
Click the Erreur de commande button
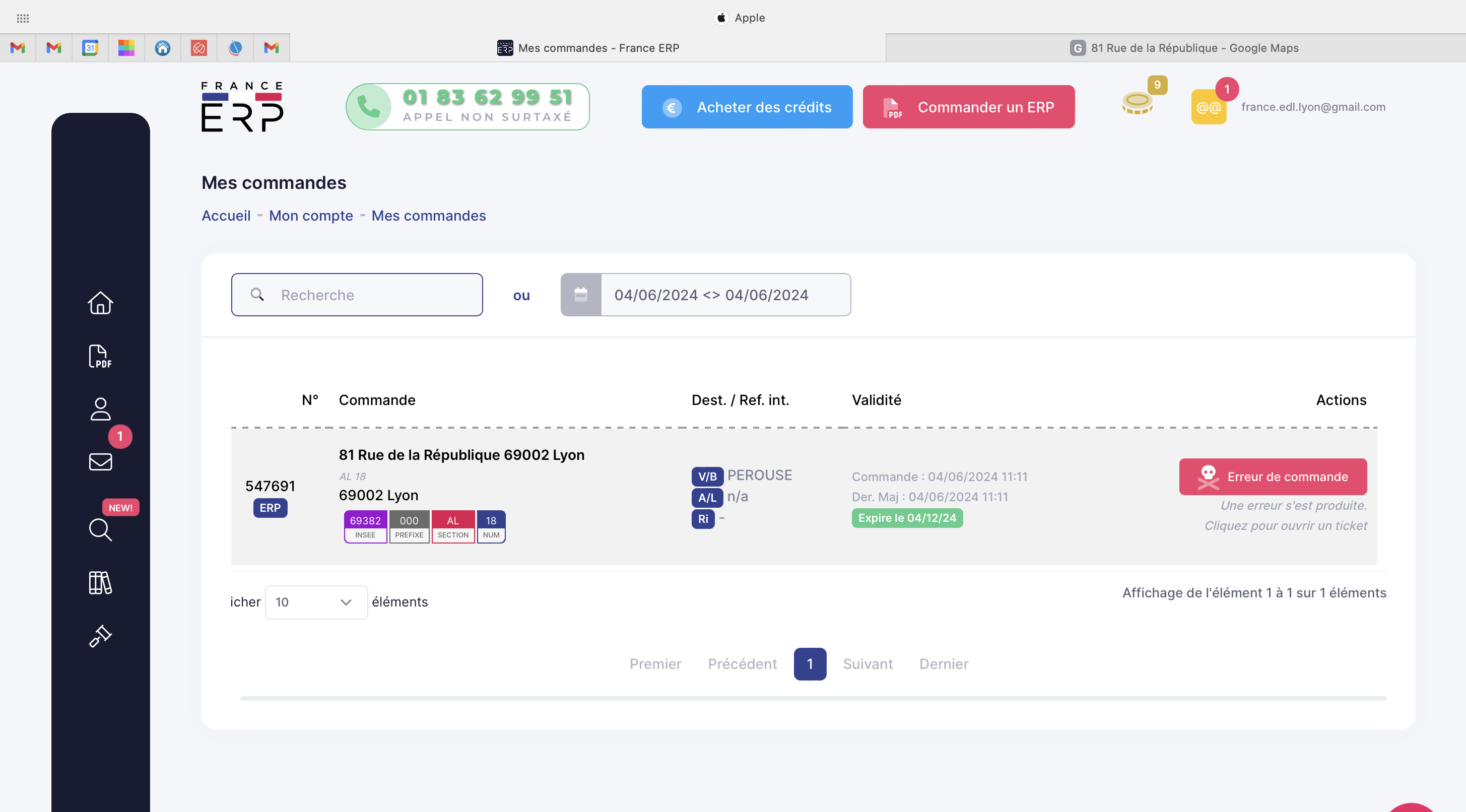(1273, 477)
